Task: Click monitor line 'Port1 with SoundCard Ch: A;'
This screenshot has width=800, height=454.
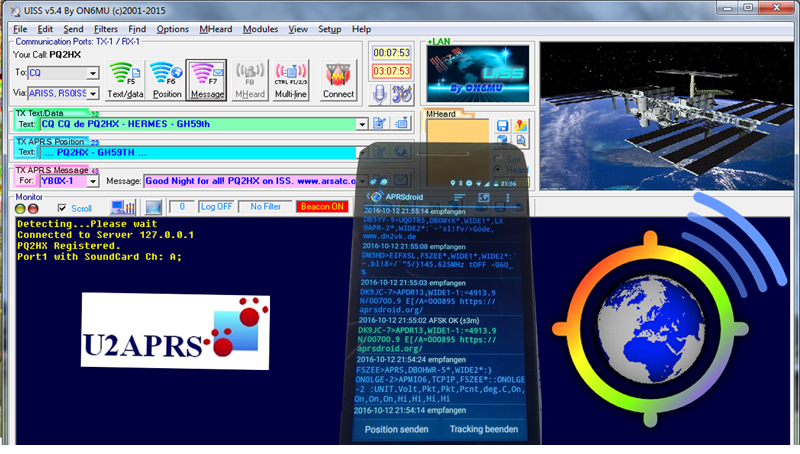Action: pyautogui.click(x=99, y=257)
